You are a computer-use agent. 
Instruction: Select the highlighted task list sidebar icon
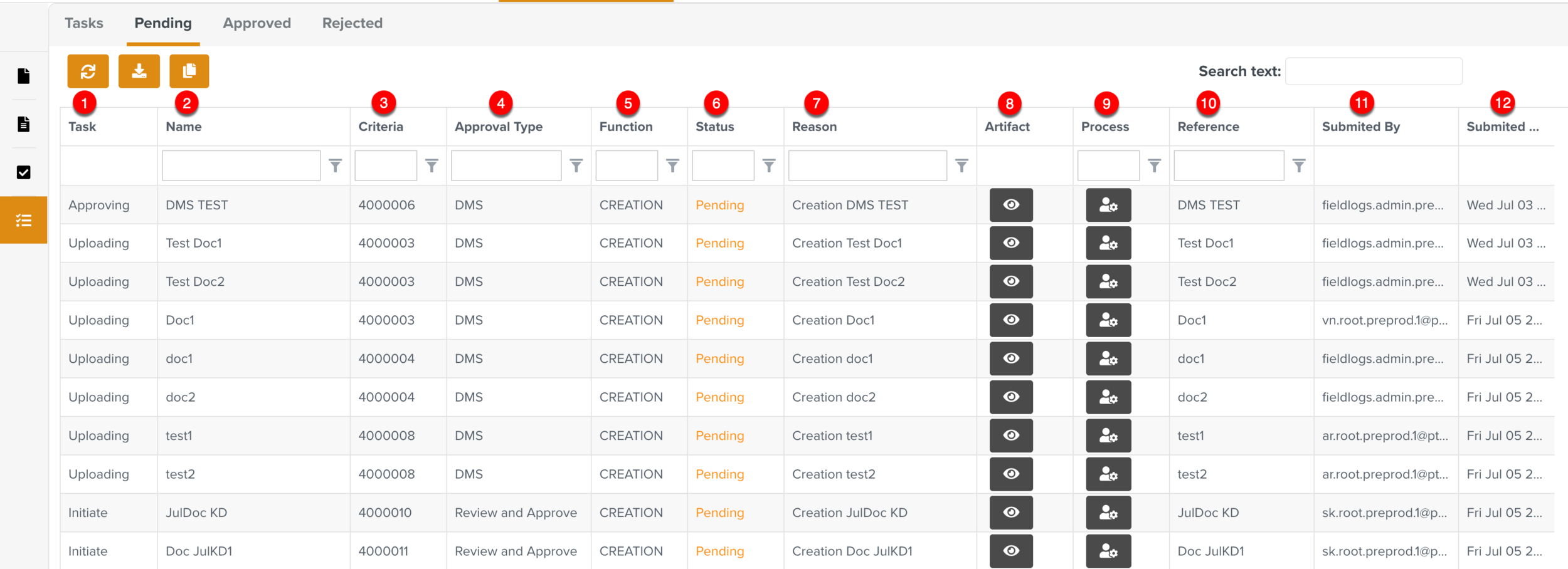tap(24, 220)
